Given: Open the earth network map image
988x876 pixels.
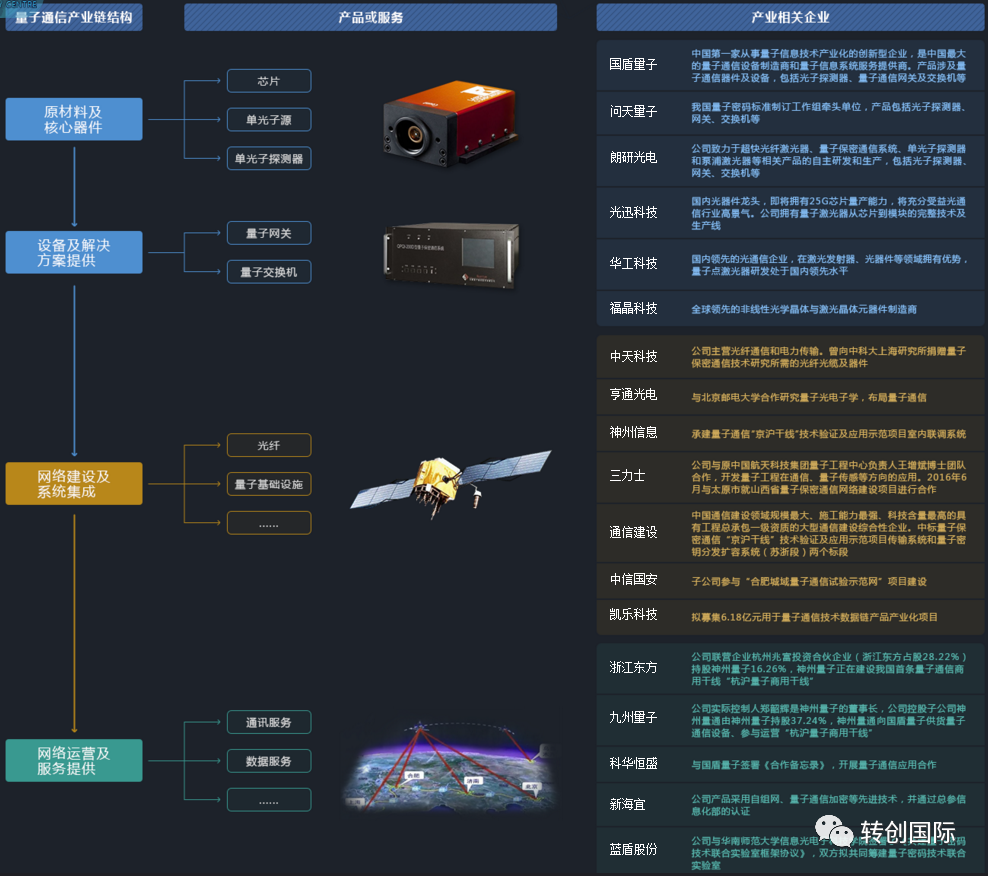Looking at the screenshot, I should click(x=451, y=767).
